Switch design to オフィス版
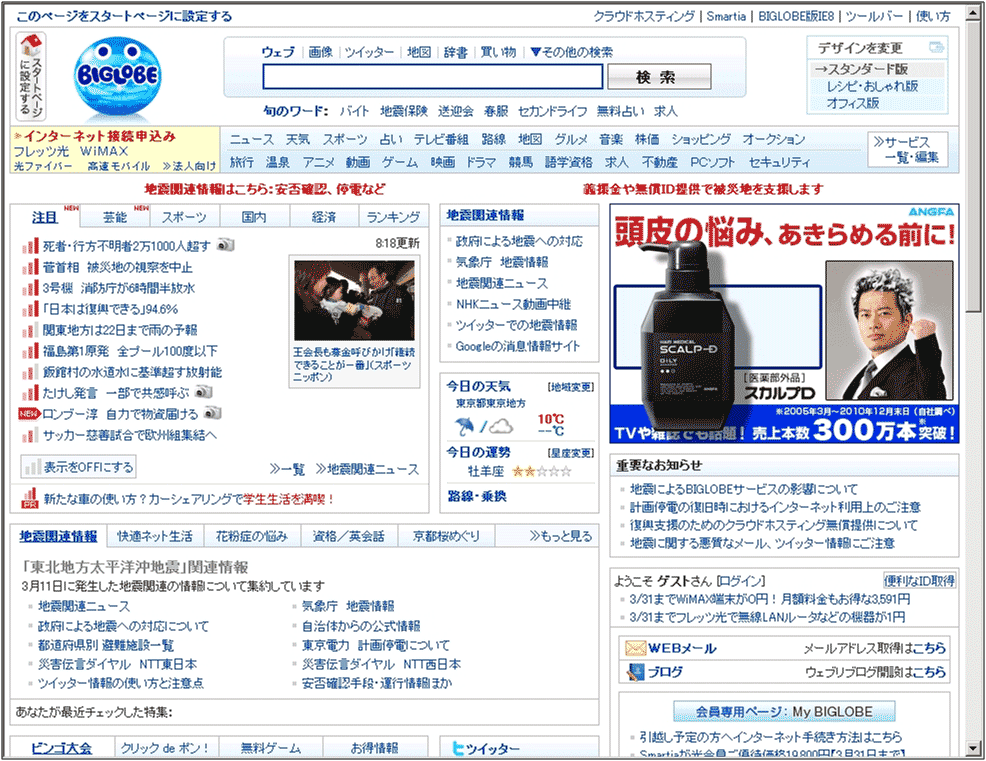986x761 pixels. (852, 103)
